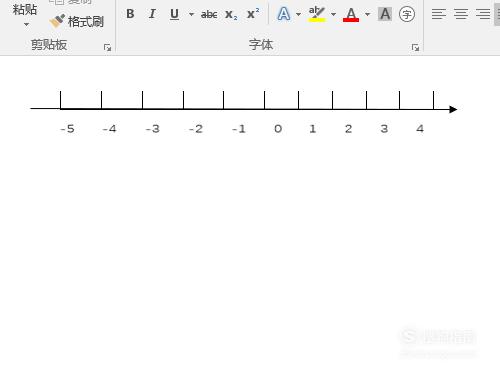This screenshot has width=500, height=383.
Task: Click the 粘贴 paste button
Action: (x=25, y=9)
